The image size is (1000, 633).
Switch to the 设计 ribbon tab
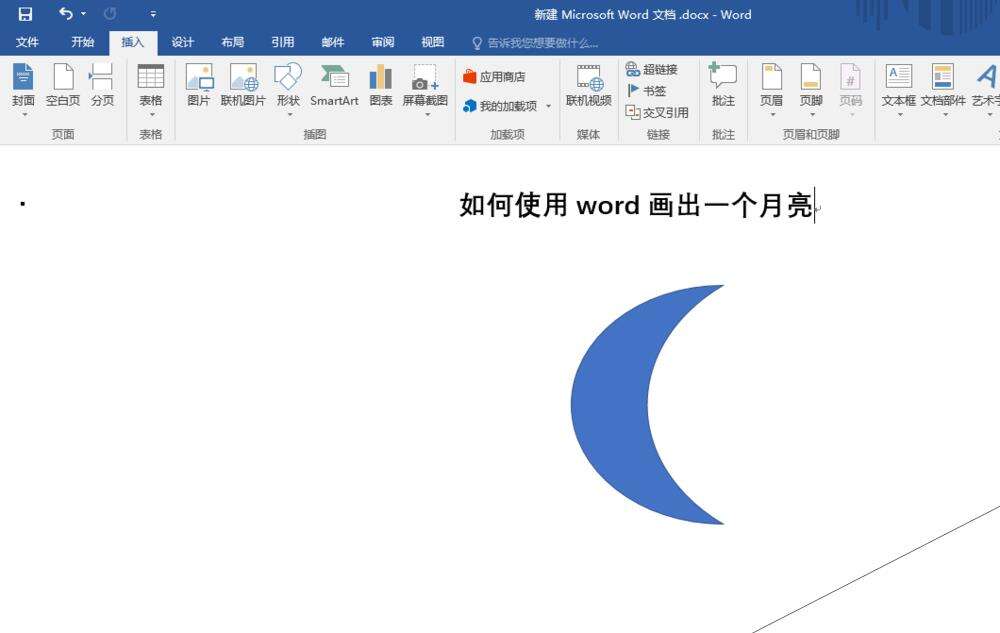pyautogui.click(x=182, y=42)
